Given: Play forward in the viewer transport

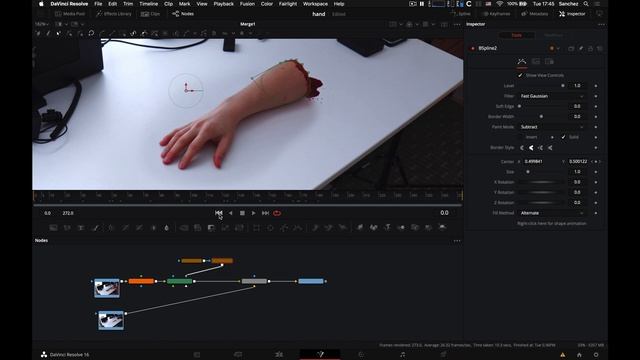Looking at the screenshot, I should pos(253,213).
